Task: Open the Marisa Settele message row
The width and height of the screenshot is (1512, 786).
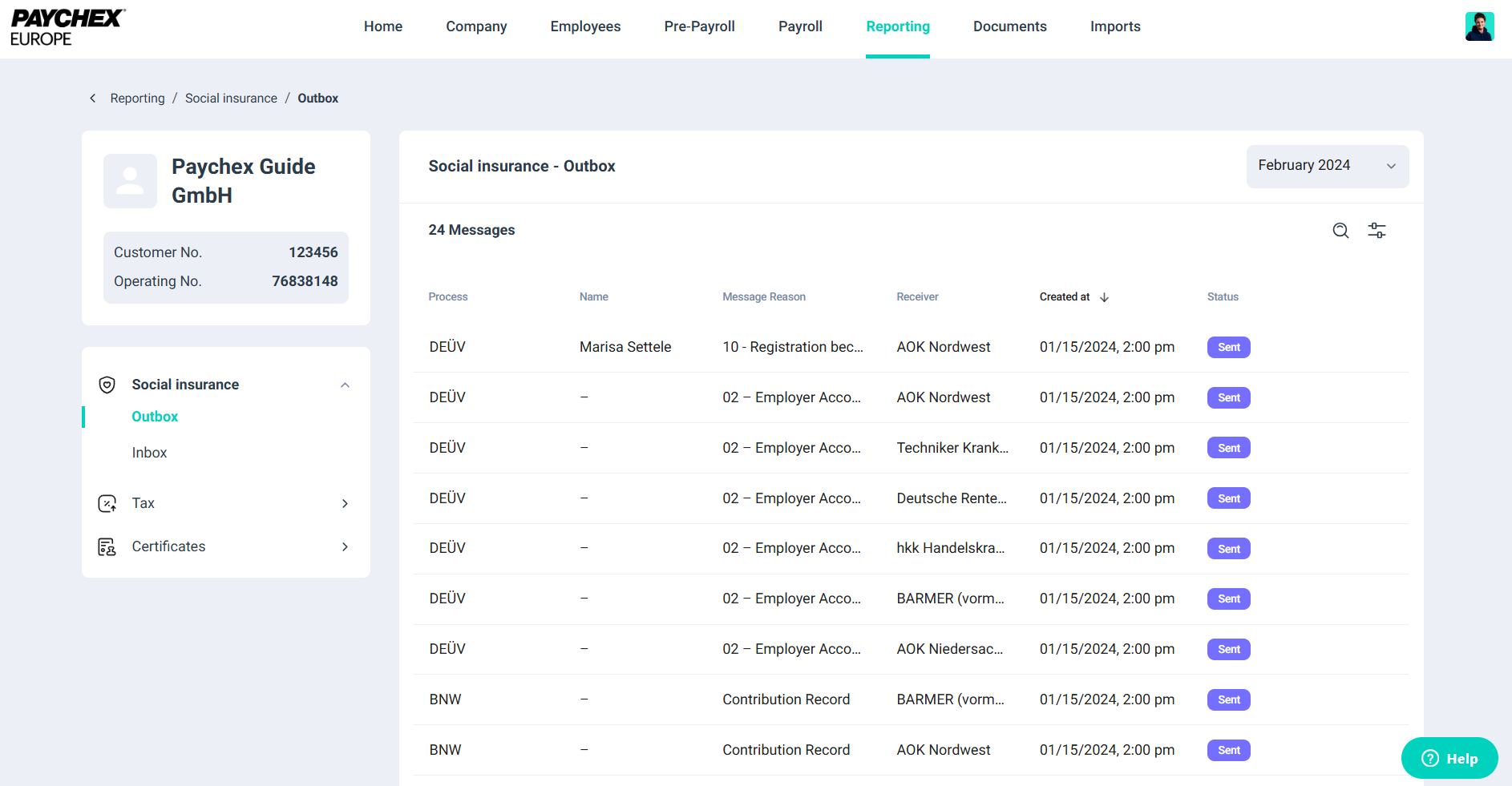Action: pyautogui.click(x=625, y=347)
